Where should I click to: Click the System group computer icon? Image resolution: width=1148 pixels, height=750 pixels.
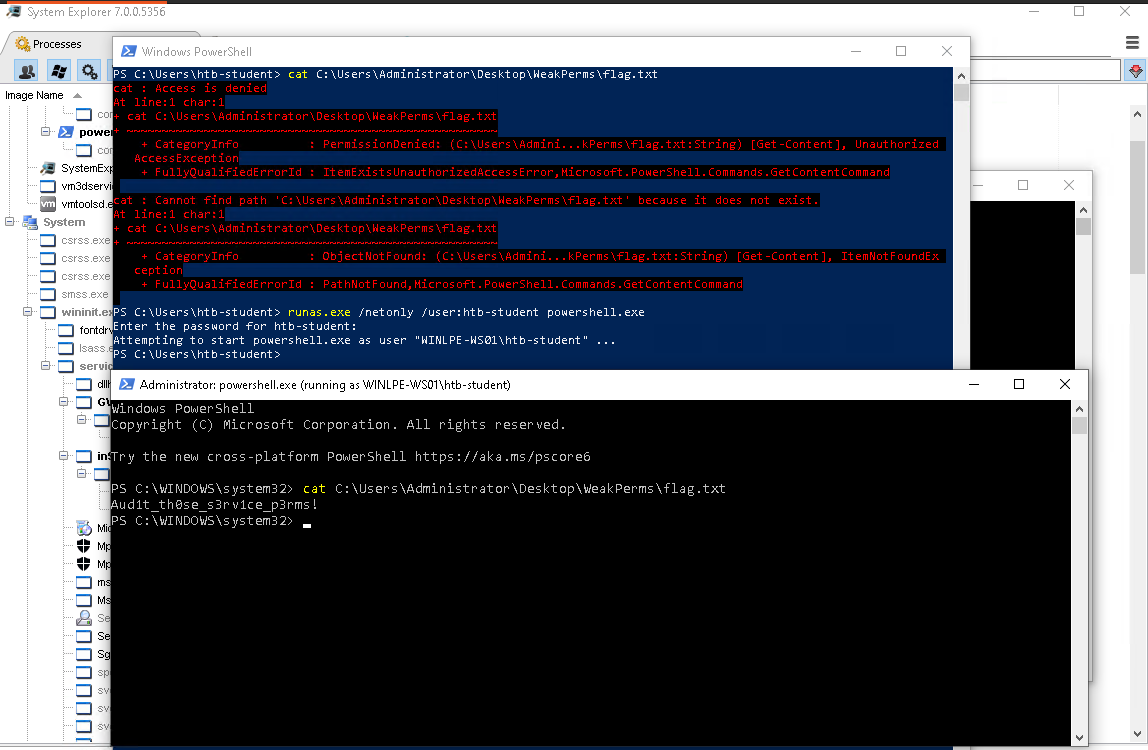tap(29, 222)
